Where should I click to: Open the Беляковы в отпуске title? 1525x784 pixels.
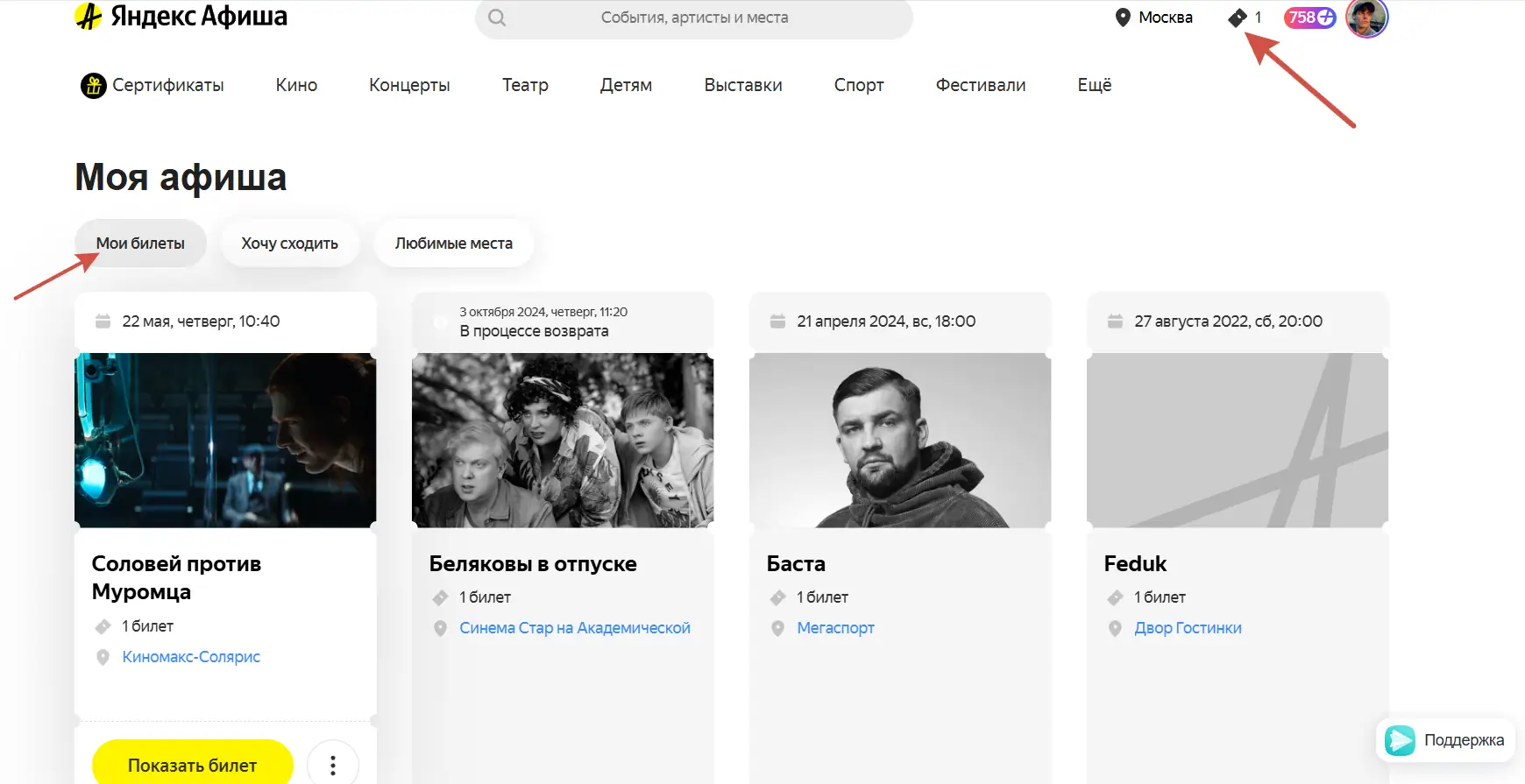(533, 564)
